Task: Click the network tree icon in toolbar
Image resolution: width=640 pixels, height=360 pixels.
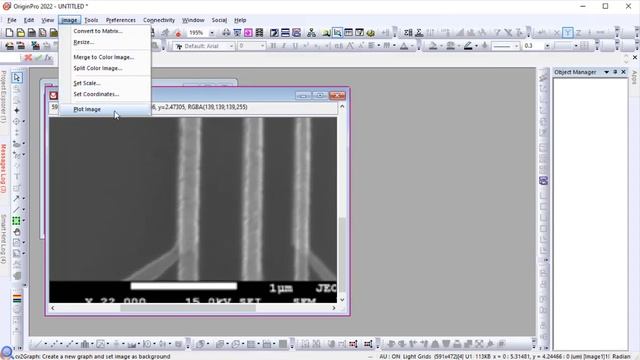Action: click(x=311, y=33)
